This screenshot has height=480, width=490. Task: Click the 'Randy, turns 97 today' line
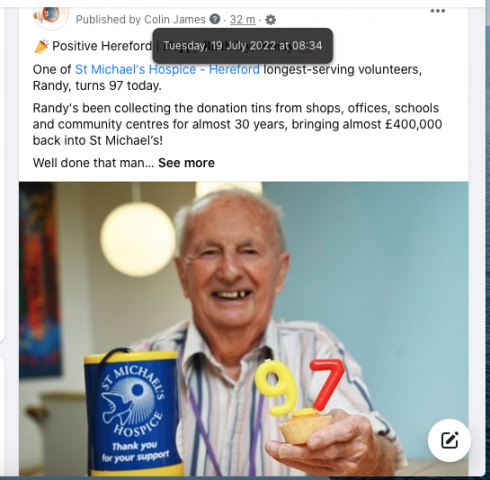click(x=97, y=86)
